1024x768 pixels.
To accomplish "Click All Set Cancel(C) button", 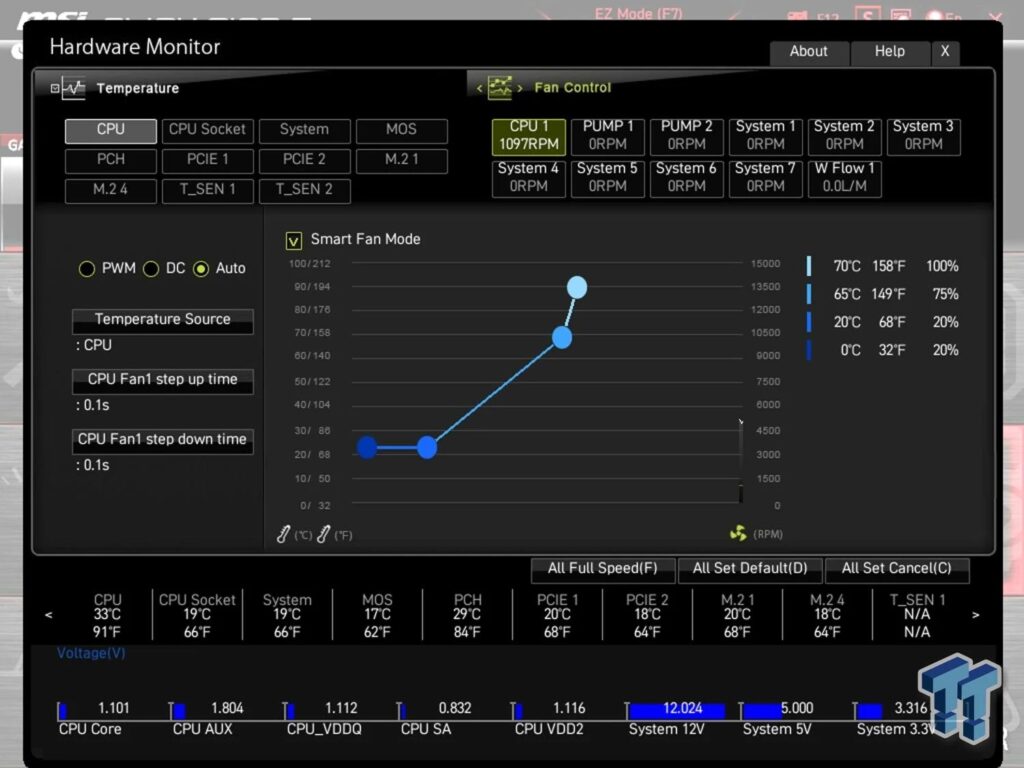I will click(x=897, y=569).
